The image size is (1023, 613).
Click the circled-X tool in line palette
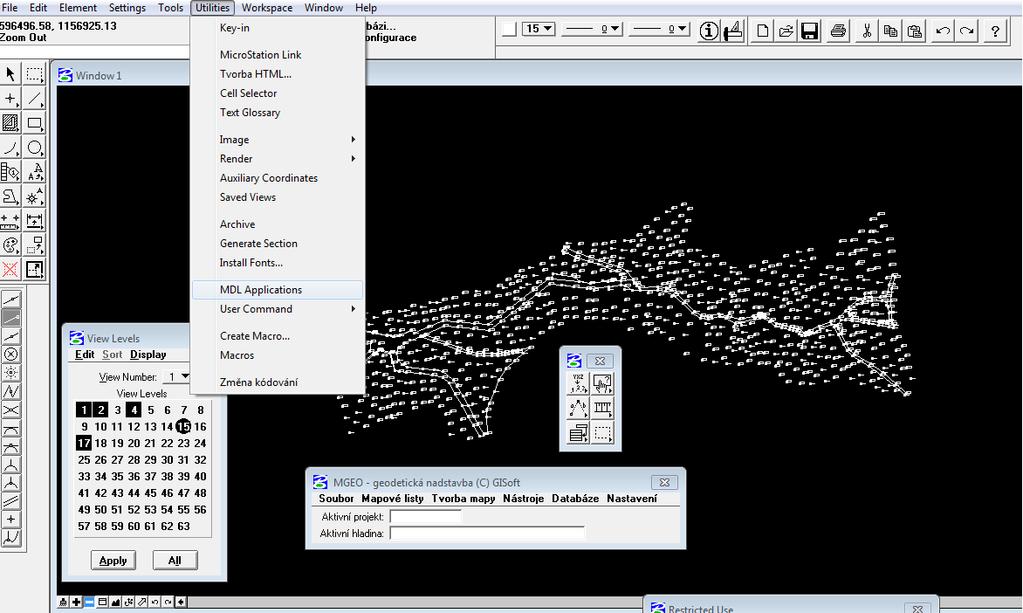pos(11,355)
